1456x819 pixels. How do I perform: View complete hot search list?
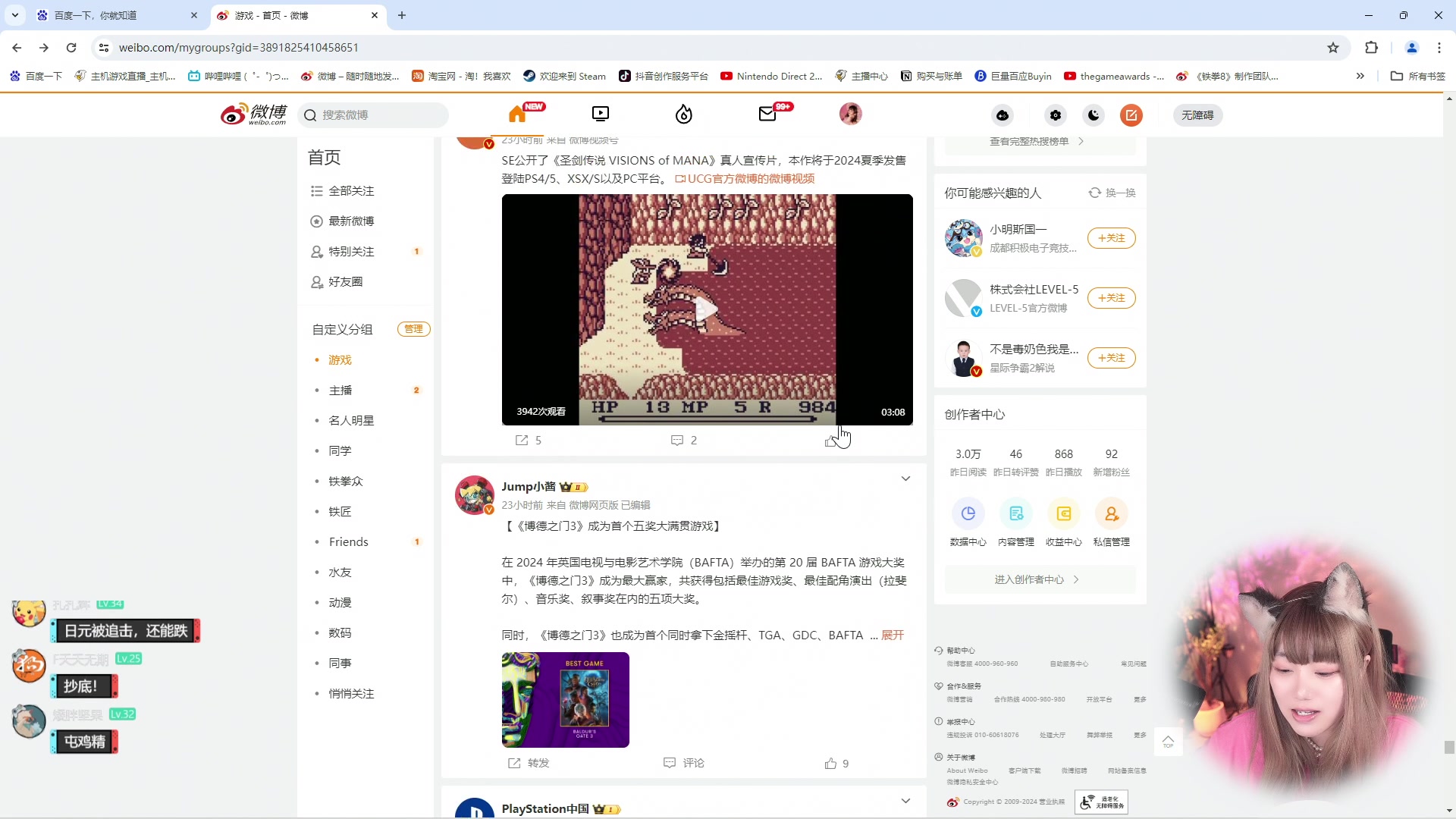pyautogui.click(x=1037, y=142)
